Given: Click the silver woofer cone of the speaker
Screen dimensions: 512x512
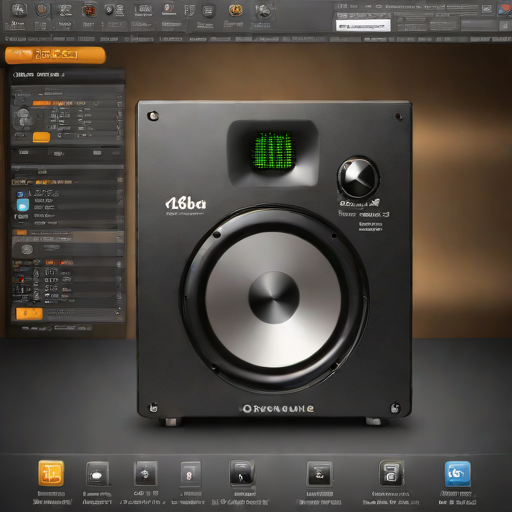Looking at the screenshot, I should click(274, 299).
